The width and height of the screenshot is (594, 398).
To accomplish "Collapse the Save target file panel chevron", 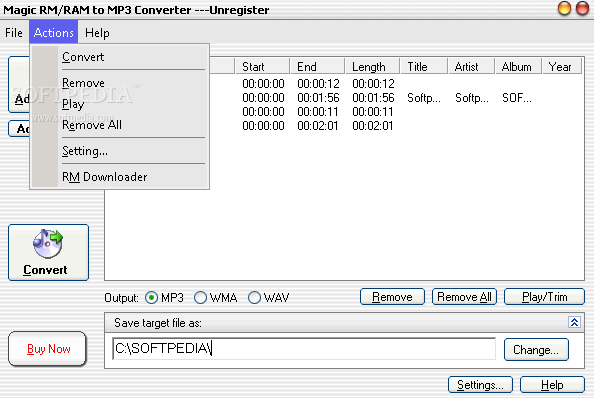I will click(x=574, y=322).
